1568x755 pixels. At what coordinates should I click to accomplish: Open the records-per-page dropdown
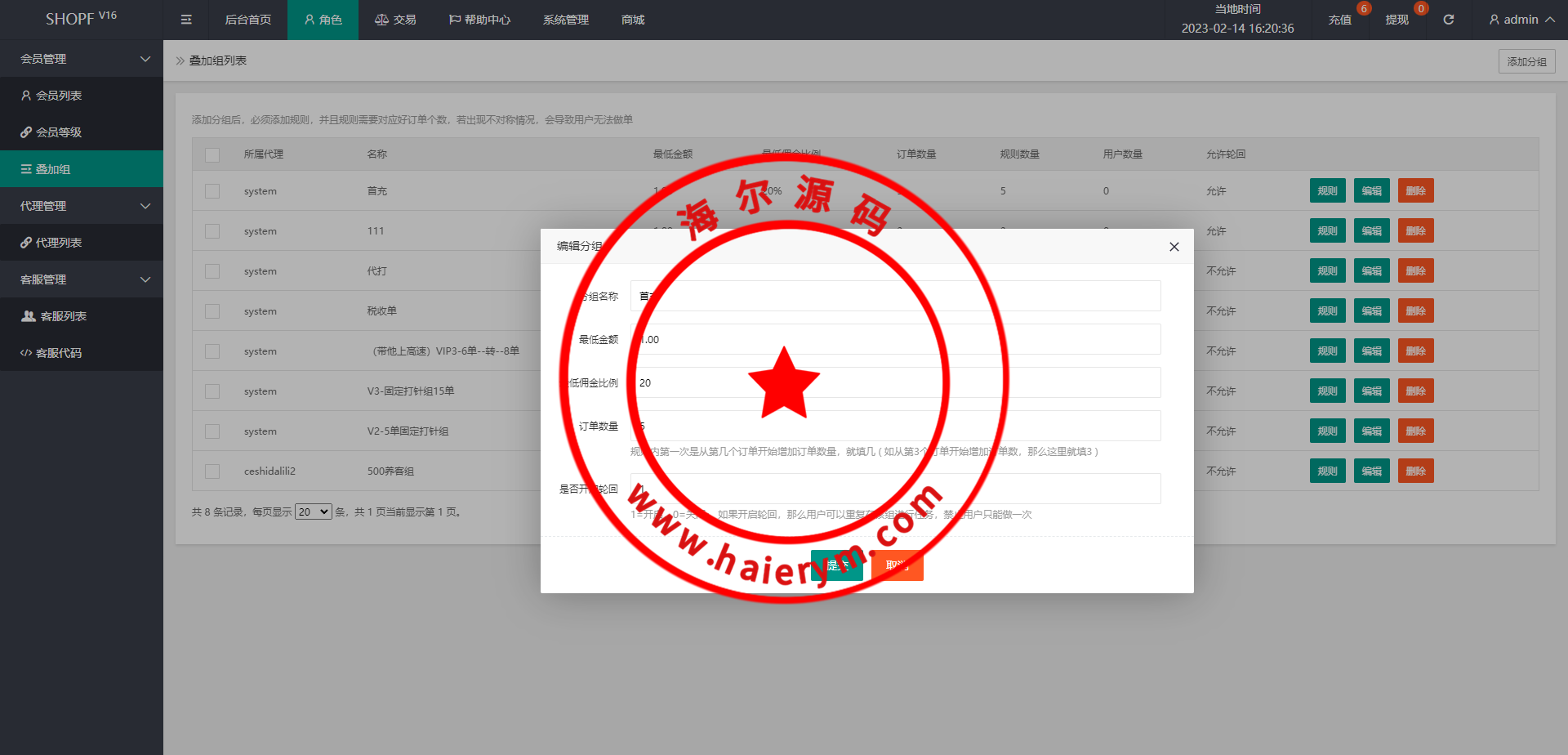tap(313, 512)
